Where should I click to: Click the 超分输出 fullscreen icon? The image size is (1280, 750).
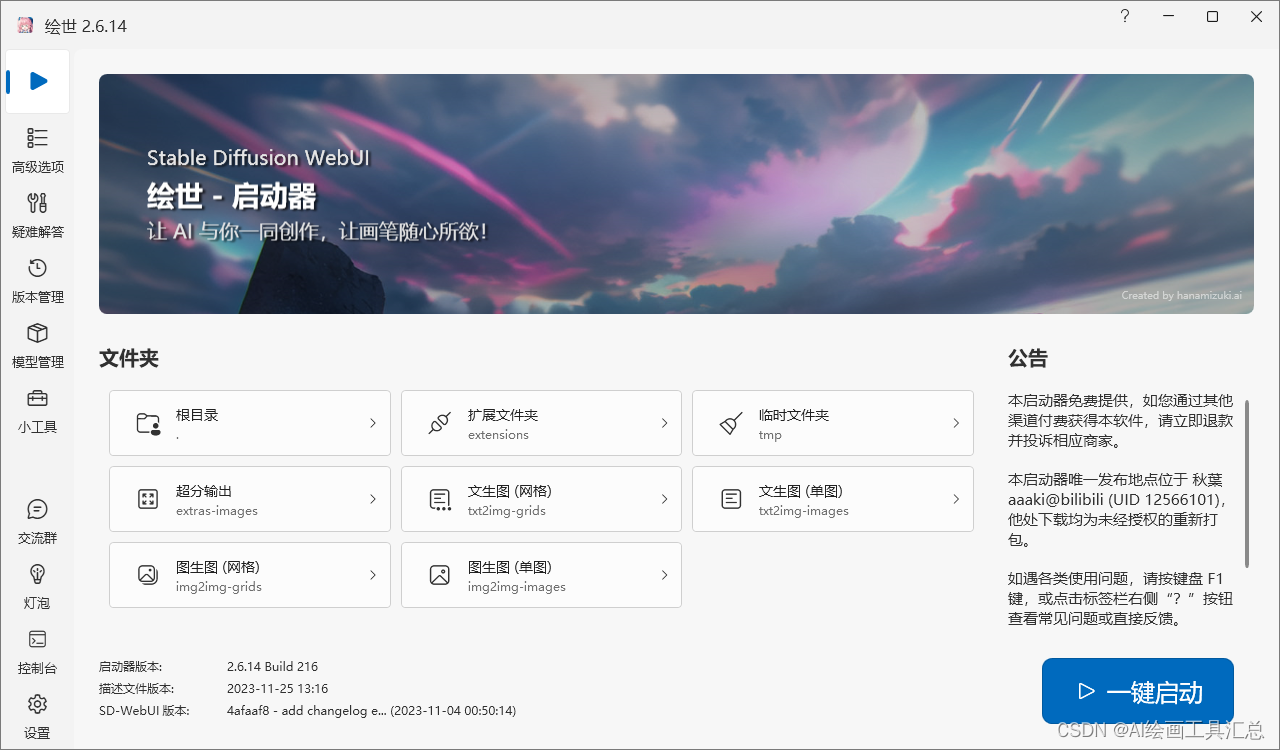[x=148, y=499]
